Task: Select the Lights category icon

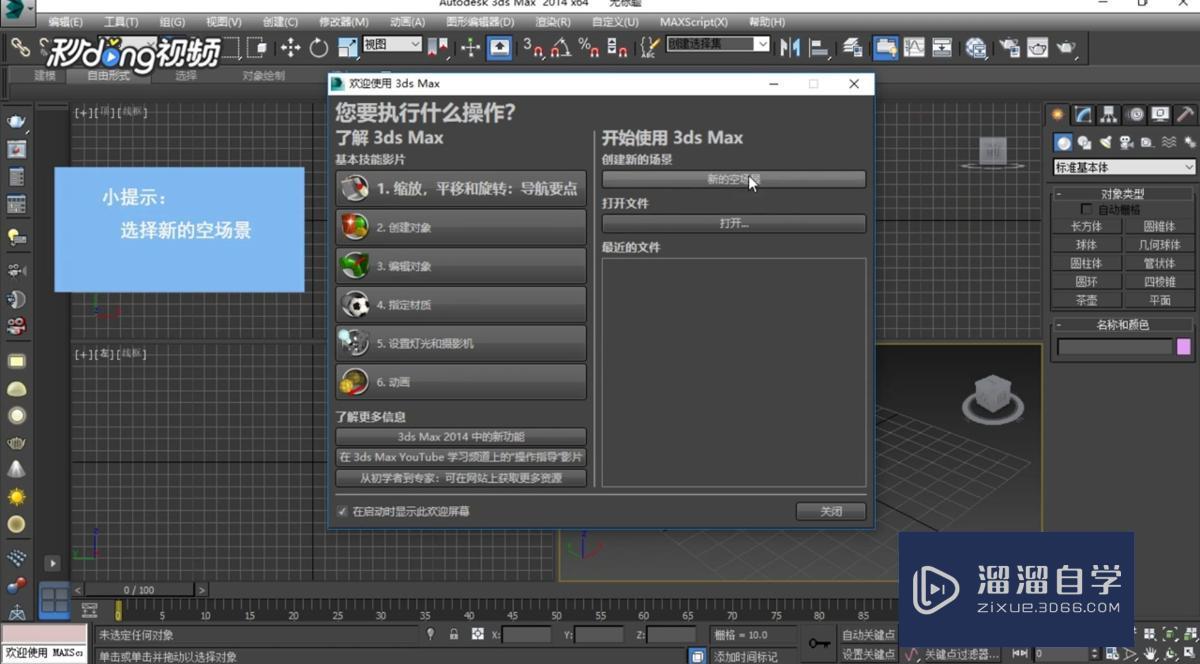Action: coord(1105,143)
